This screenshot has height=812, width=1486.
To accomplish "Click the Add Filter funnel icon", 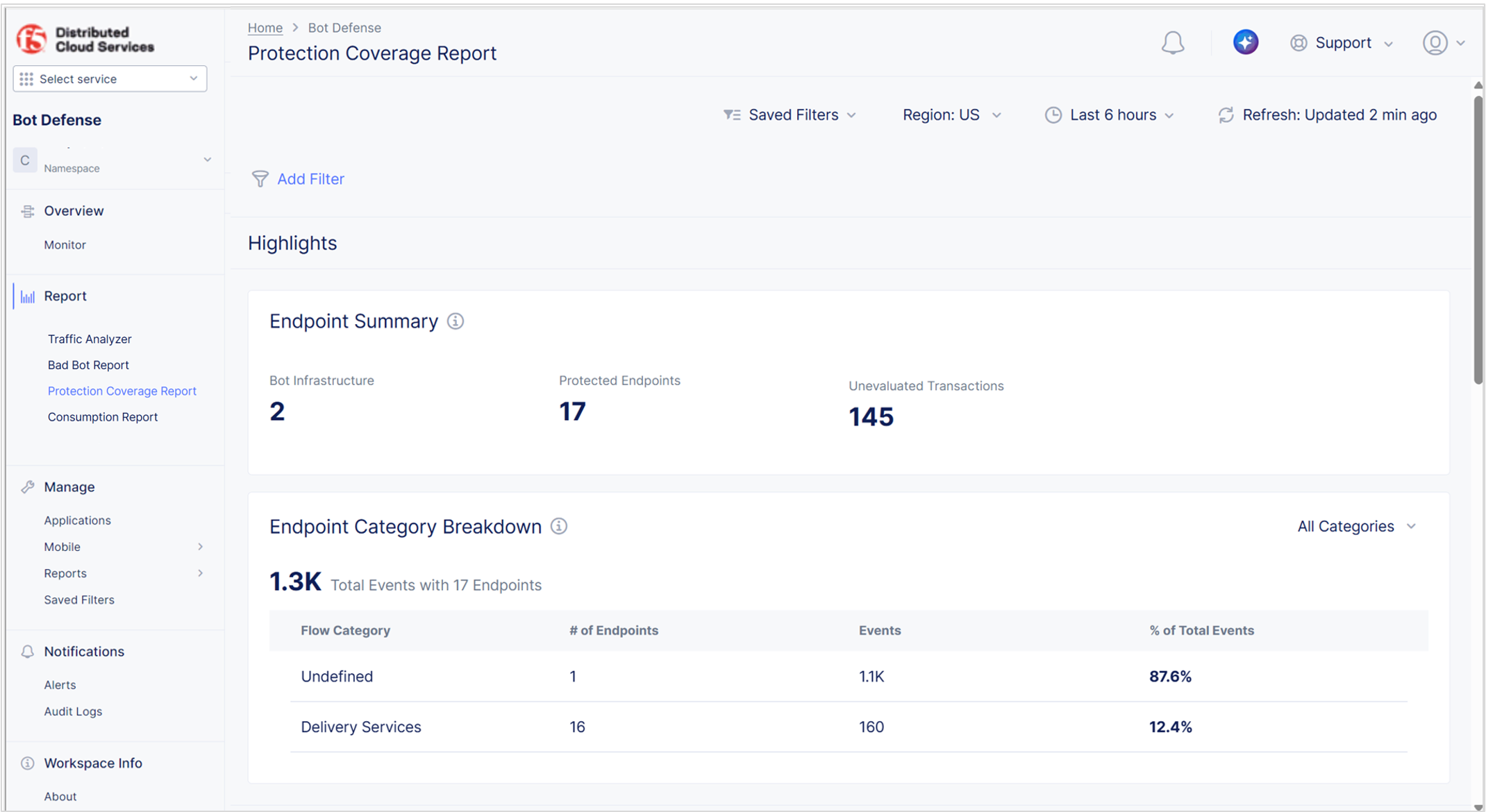I will click(260, 179).
